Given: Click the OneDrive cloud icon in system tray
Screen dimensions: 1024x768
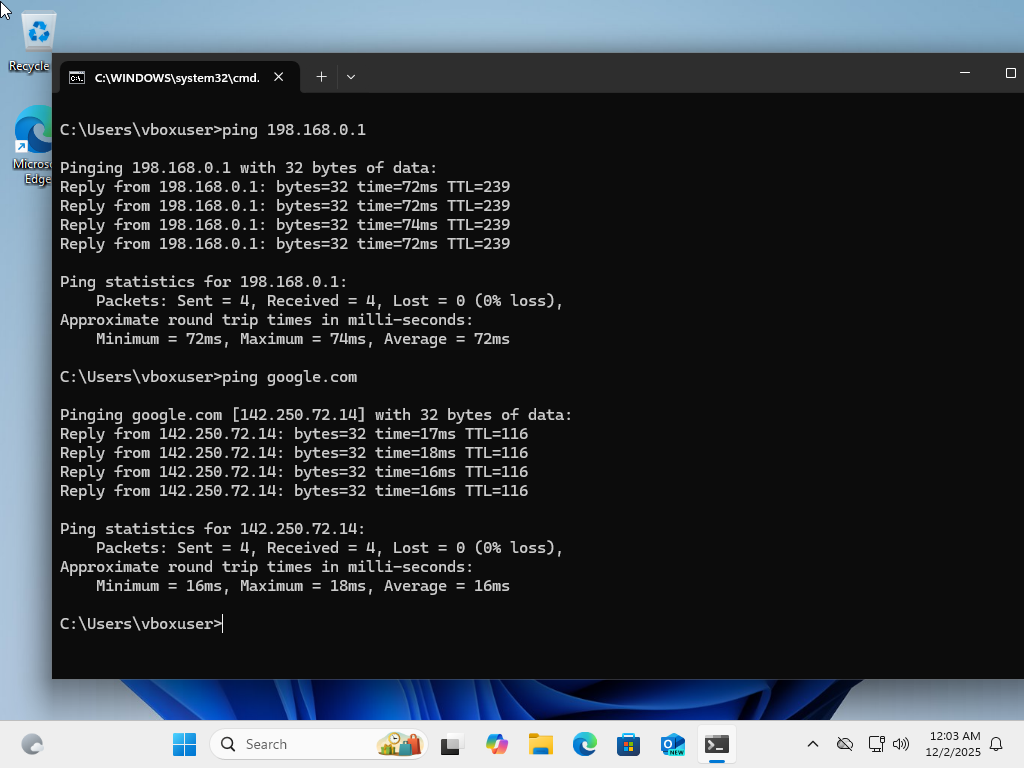Looking at the screenshot, I should click(x=845, y=744).
